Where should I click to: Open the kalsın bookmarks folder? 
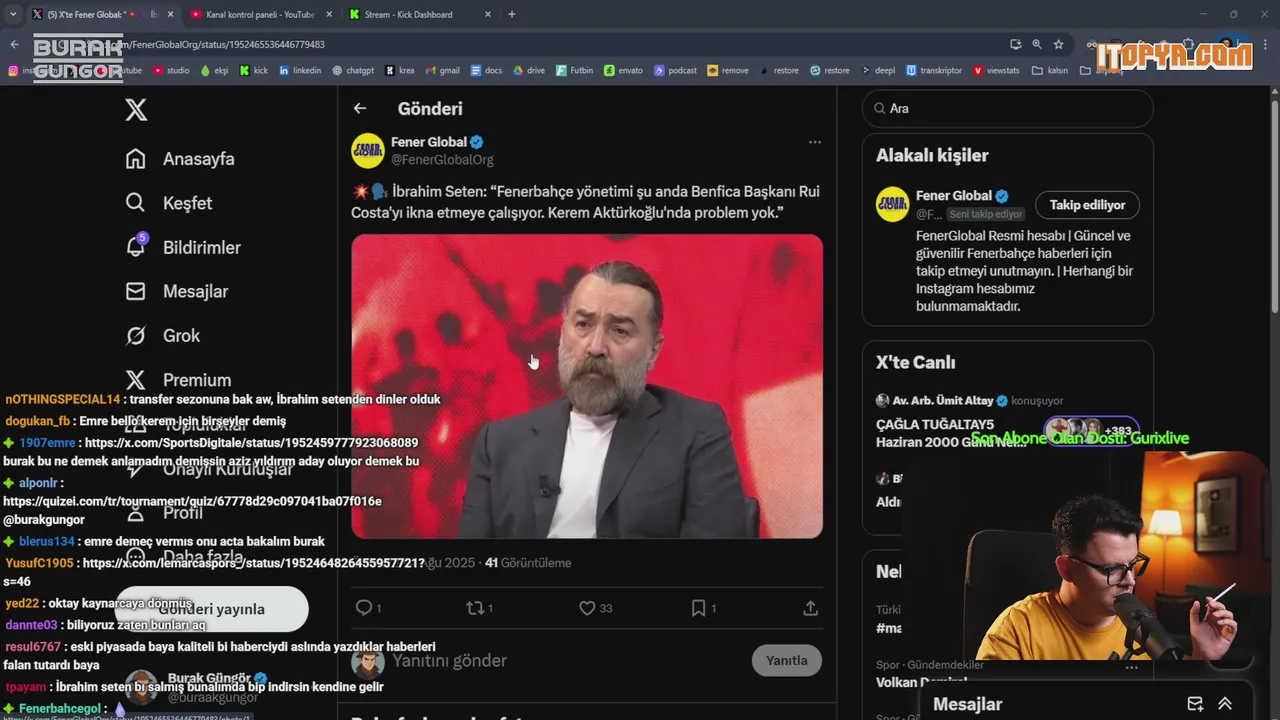coord(1050,71)
